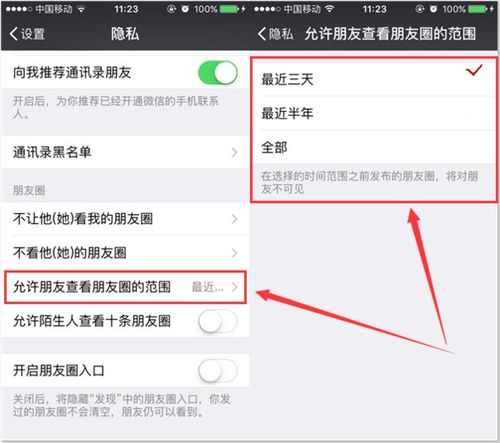Viewport: 500px width, 443px height.
Task: Expand 不看他(她)的朋友圈 chevron
Action: (x=235, y=253)
